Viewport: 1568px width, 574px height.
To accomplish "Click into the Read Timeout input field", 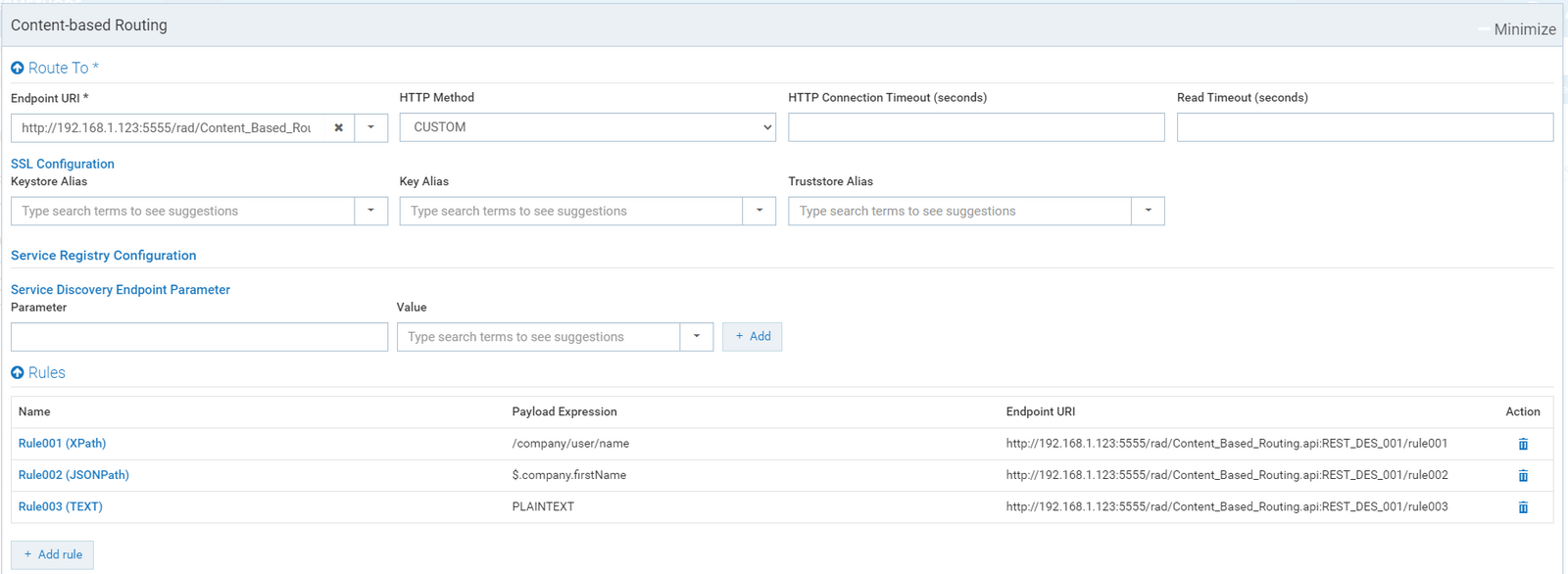I will click(x=1364, y=127).
